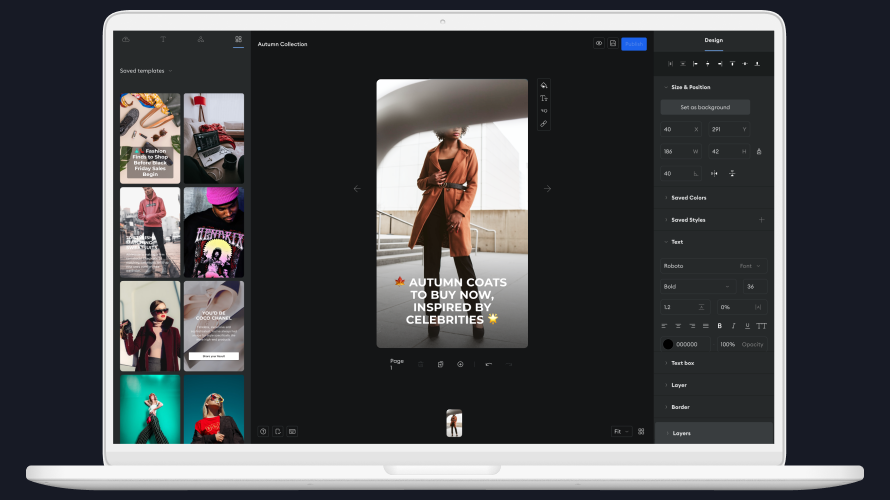Click the paint bucket fill icon
This screenshot has height=500, width=890.
click(544, 85)
